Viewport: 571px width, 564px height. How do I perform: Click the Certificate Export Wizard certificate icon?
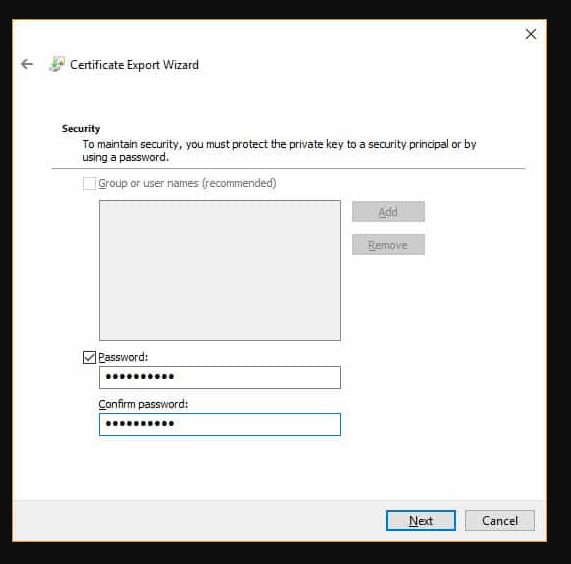pyautogui.click(x=57, y=64)
